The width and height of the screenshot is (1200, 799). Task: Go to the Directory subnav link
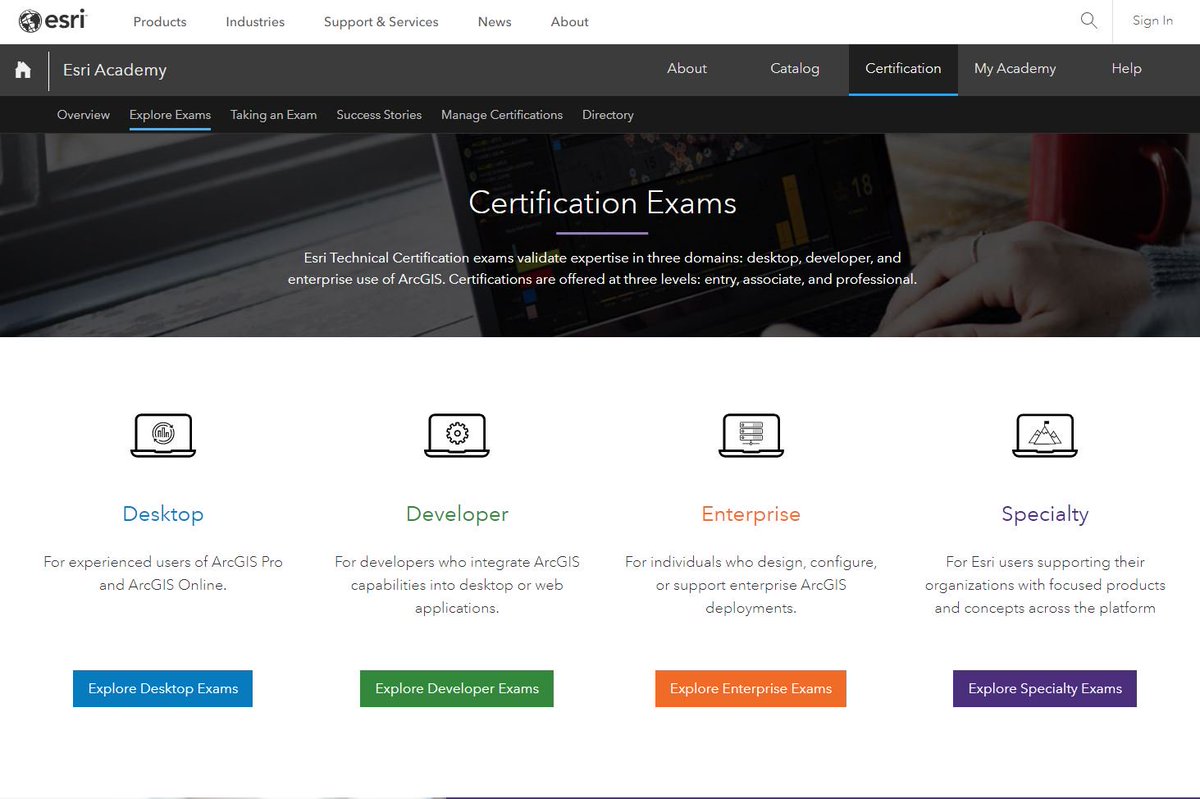pyautogui.click(x=608, y=115)
